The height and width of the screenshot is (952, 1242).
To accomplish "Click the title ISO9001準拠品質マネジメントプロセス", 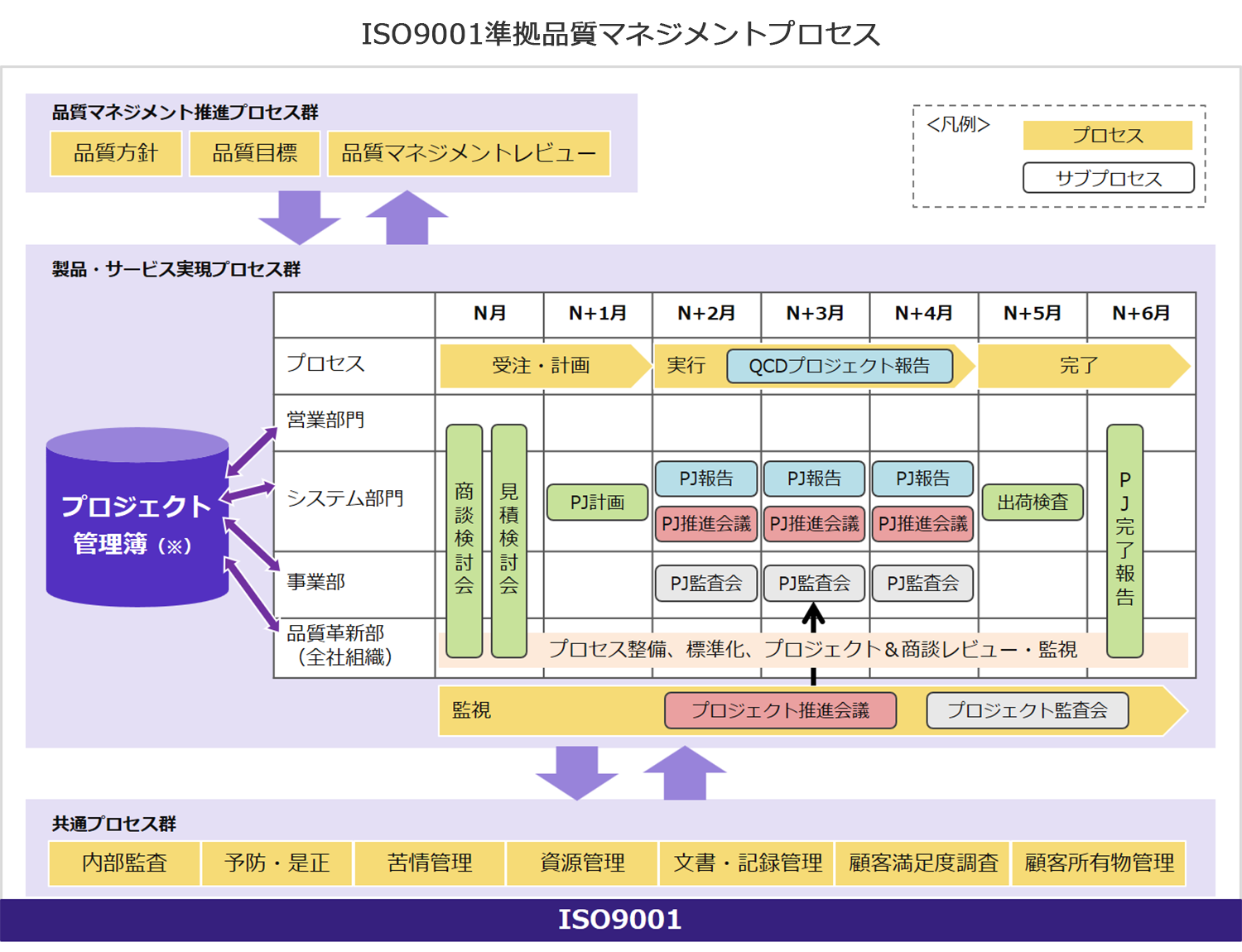I will tap(621, 34).
